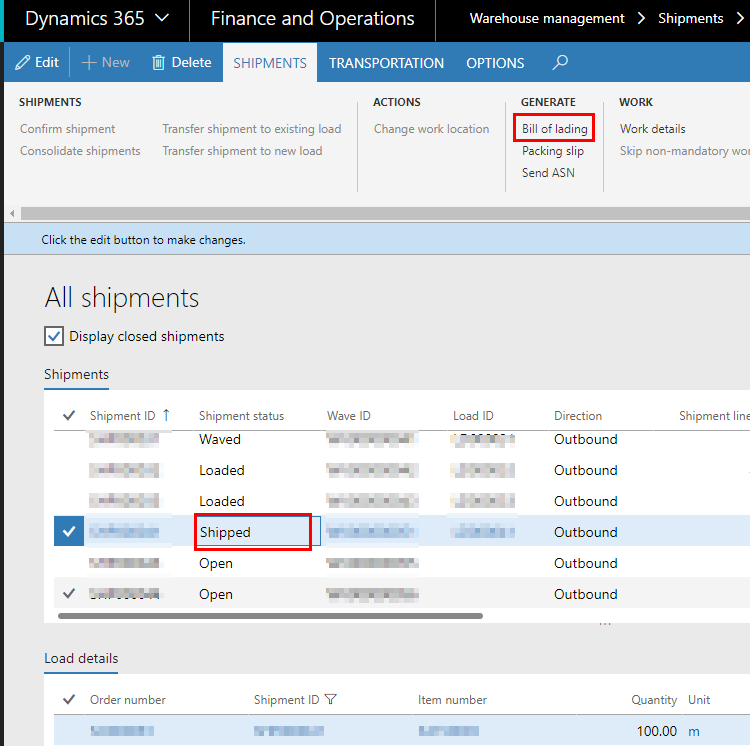Open the OPTIONS tab
Viewport: 750px width, 746px height.
(x=495, y=63)
